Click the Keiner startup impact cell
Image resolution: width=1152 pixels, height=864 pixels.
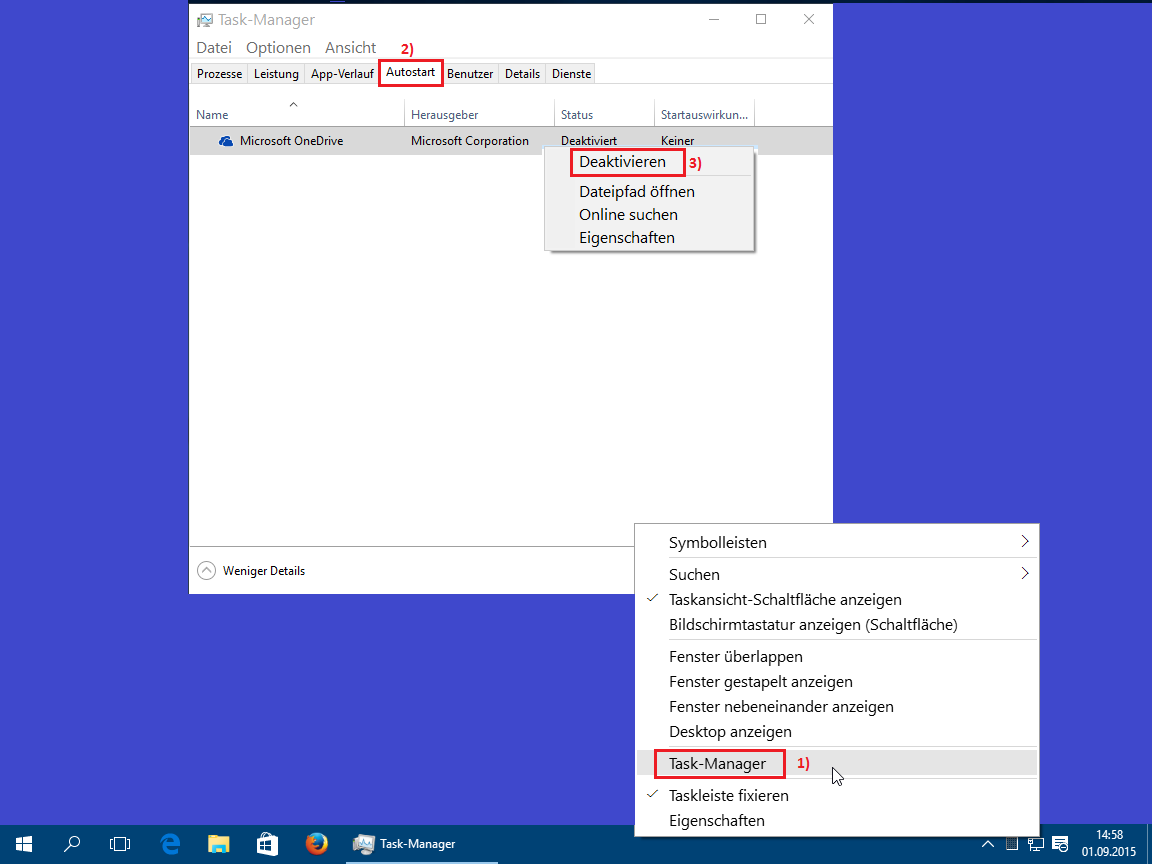pyautogui.click(x=677, y=141)
